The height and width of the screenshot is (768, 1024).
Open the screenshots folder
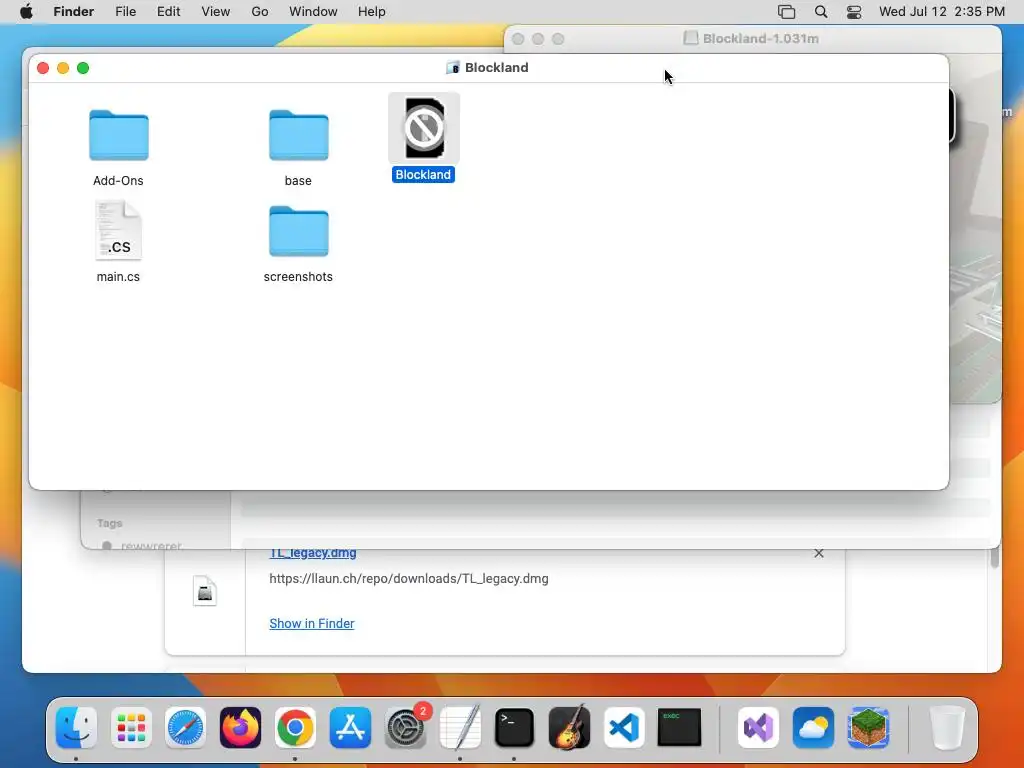298,231
